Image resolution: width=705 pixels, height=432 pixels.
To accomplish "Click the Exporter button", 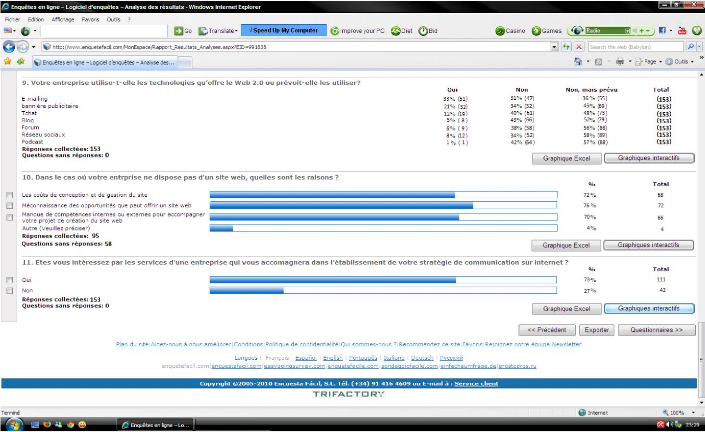I will point(597,330).
